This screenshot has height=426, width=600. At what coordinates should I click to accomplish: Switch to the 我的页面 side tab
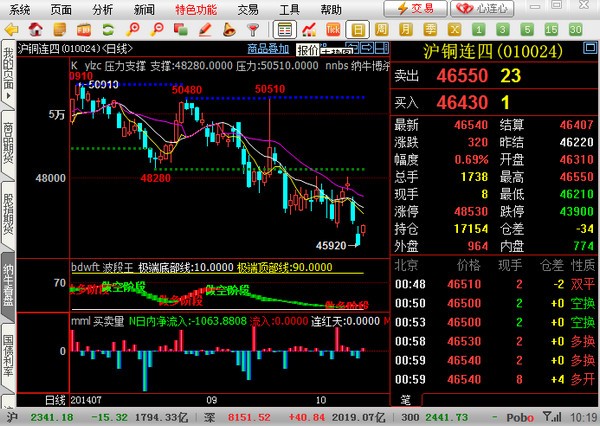click(x=8, y=73)
